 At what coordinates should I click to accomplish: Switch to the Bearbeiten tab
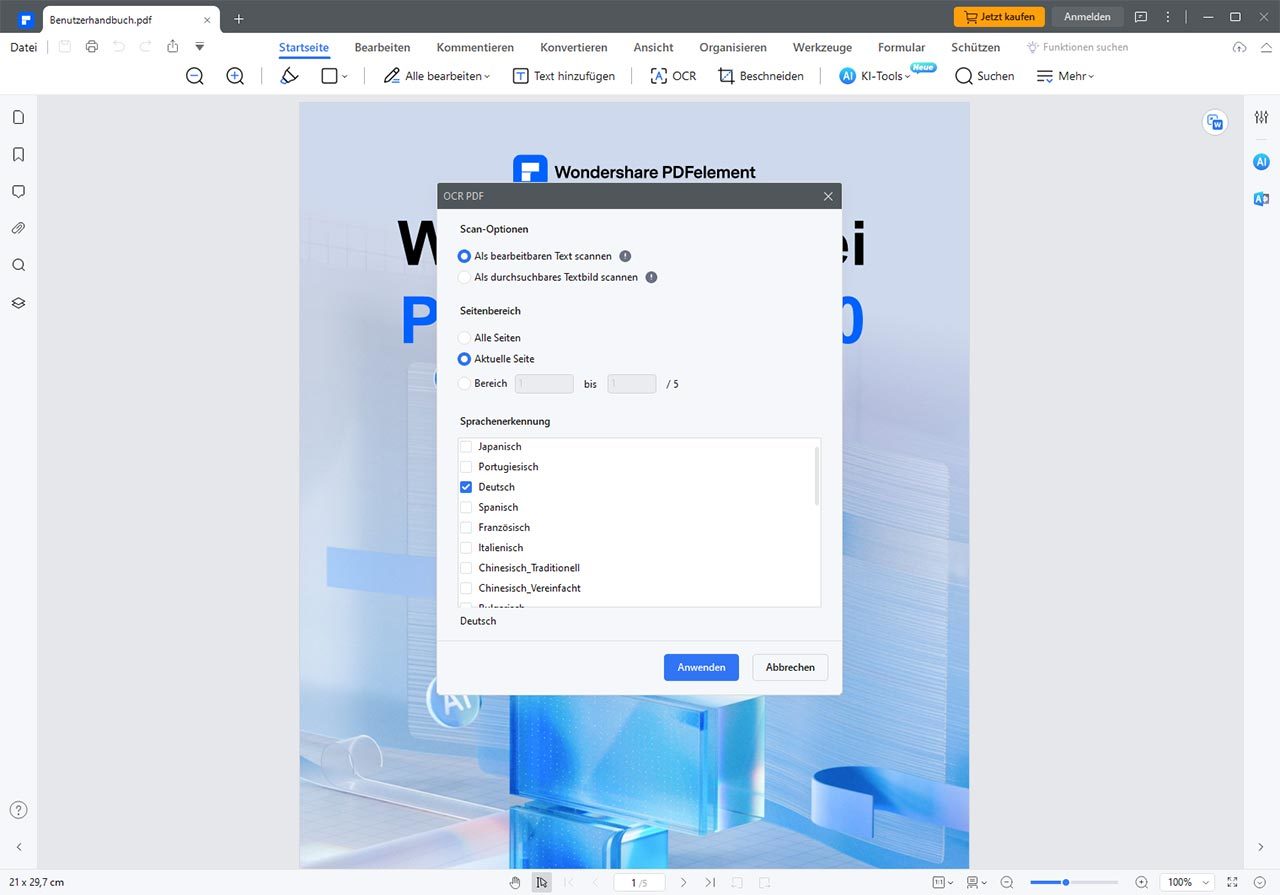point(382,47)
